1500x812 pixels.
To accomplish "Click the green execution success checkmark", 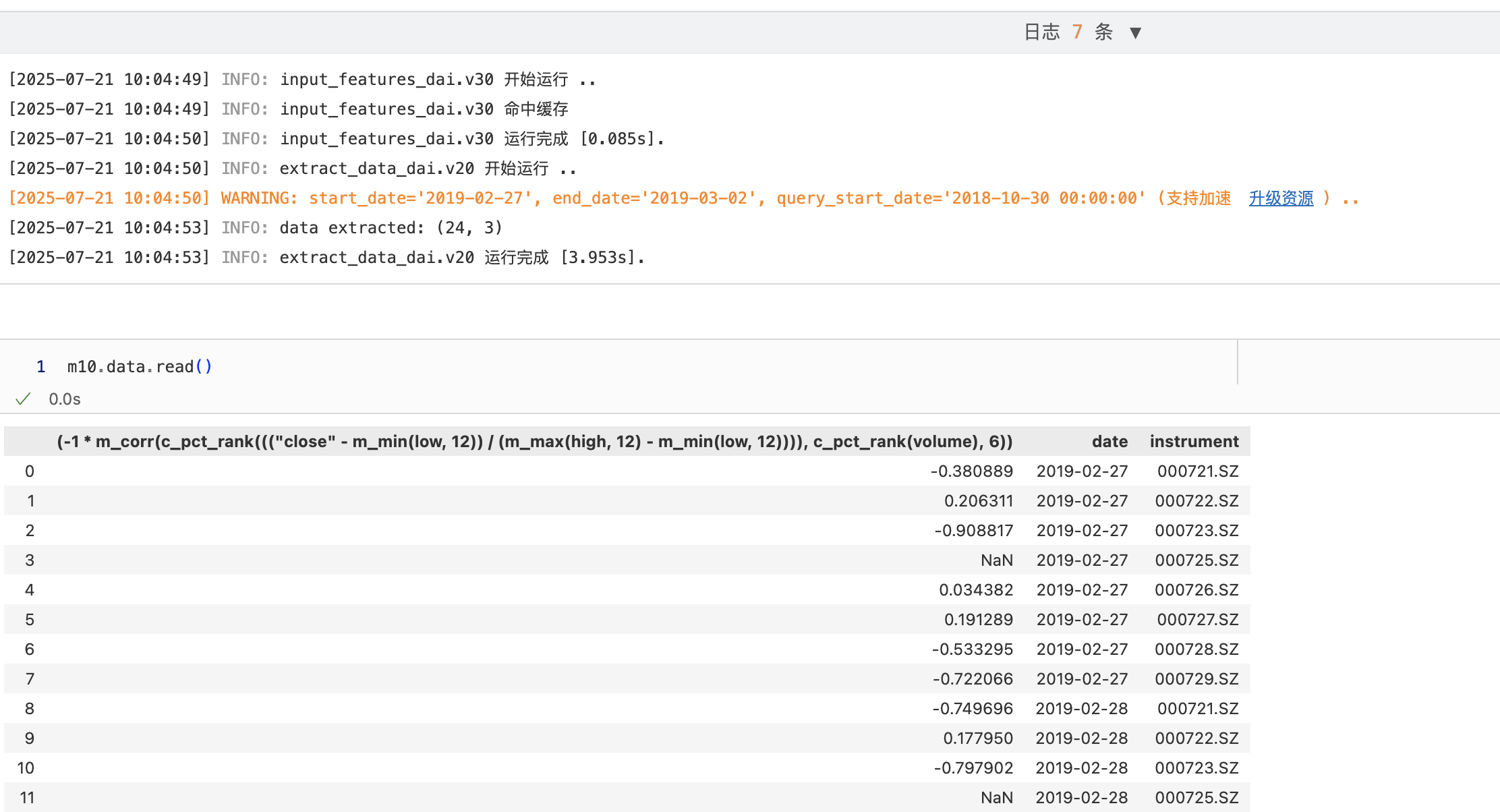I will pos(23,399).
